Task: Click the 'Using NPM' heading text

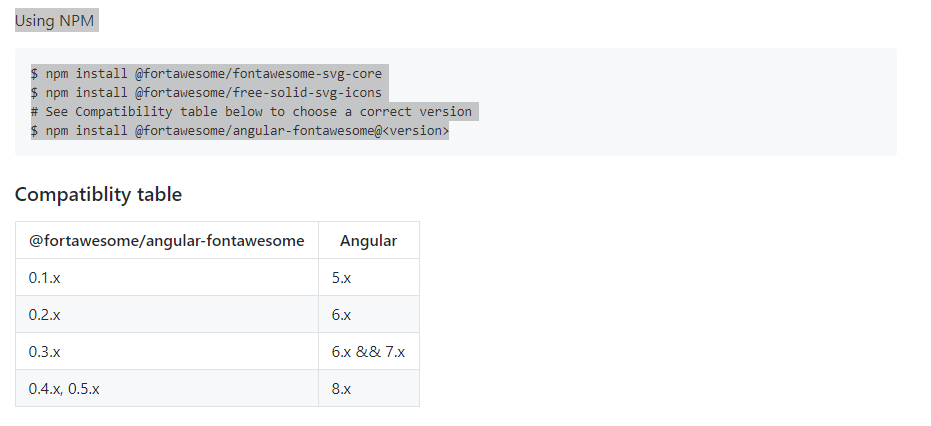Action: point(55,20)
